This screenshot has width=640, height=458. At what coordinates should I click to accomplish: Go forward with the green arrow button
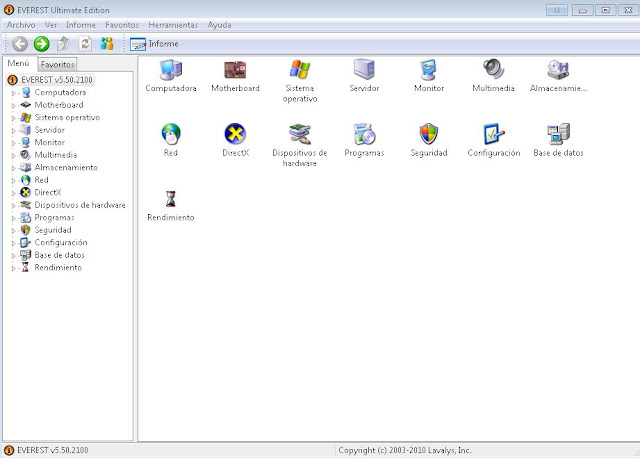click(x=42, y=44)
